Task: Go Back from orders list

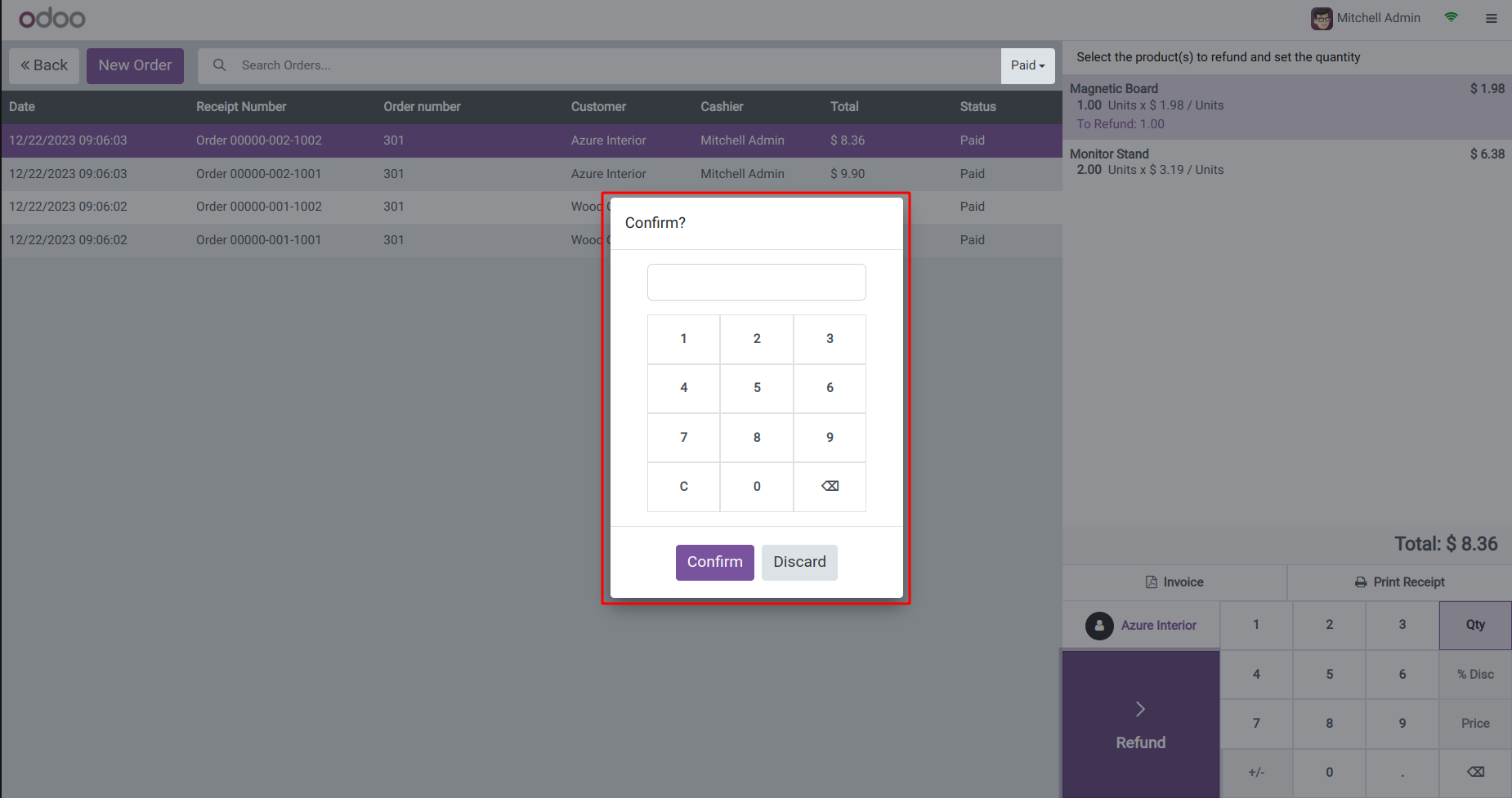Action: pos(44,65)
